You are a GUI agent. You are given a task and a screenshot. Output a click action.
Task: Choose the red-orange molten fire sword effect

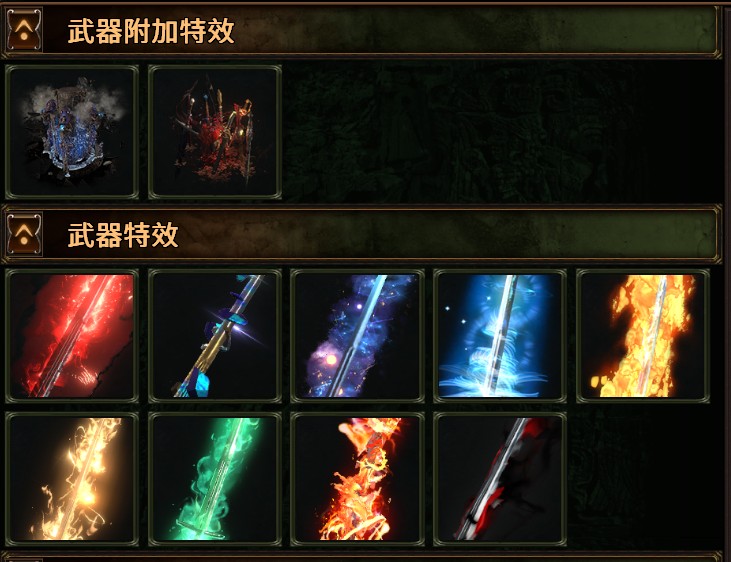coord(358,479)
